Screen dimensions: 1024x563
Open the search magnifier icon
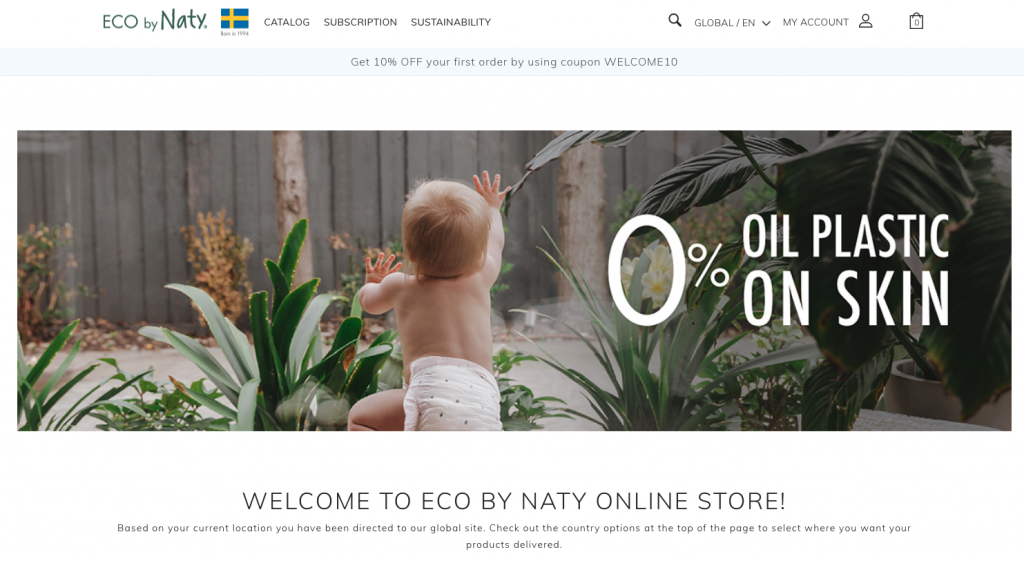675,21
